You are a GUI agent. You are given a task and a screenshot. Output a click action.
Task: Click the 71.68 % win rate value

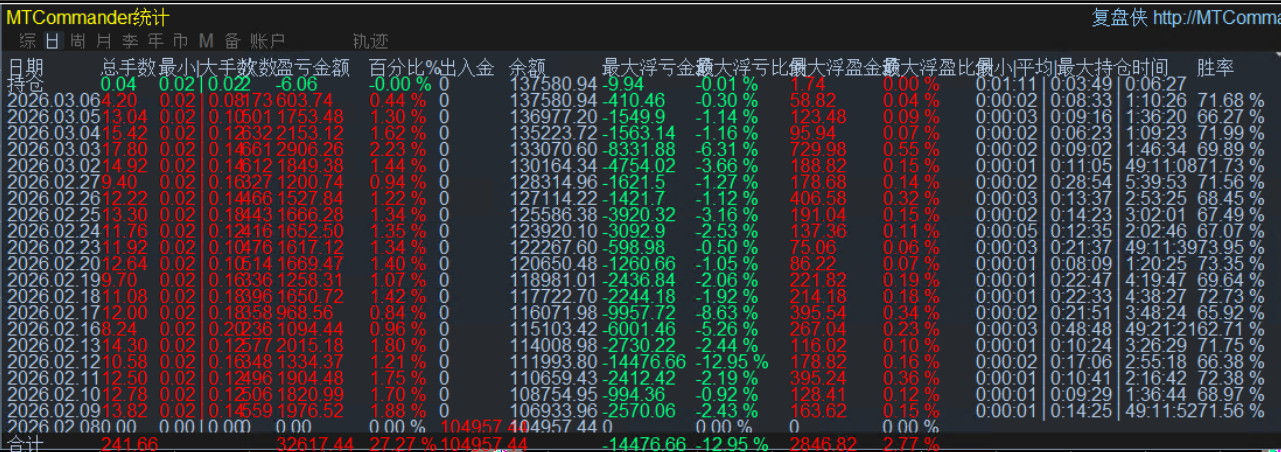(1231, 101)
